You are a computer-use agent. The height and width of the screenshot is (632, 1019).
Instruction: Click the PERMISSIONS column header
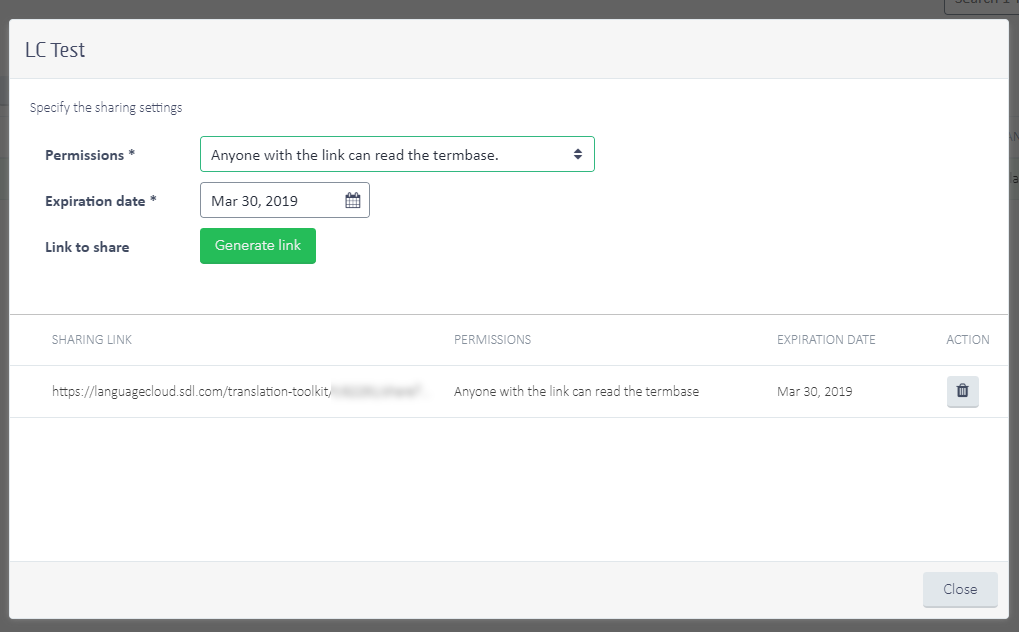(x=492, y=340)
